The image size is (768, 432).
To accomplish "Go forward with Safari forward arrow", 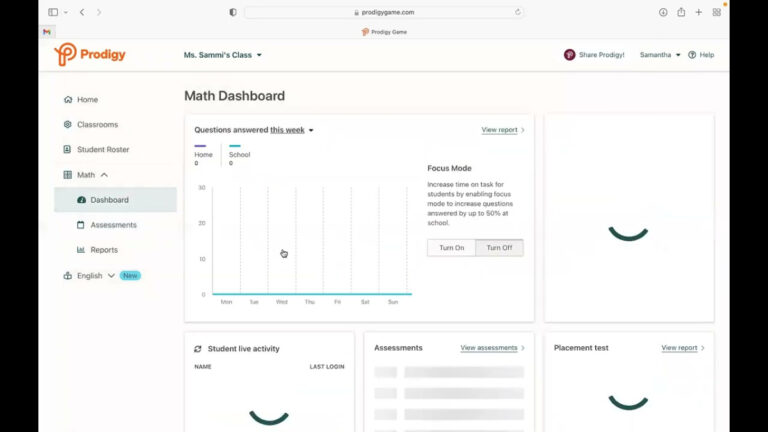I will [99, 12].
